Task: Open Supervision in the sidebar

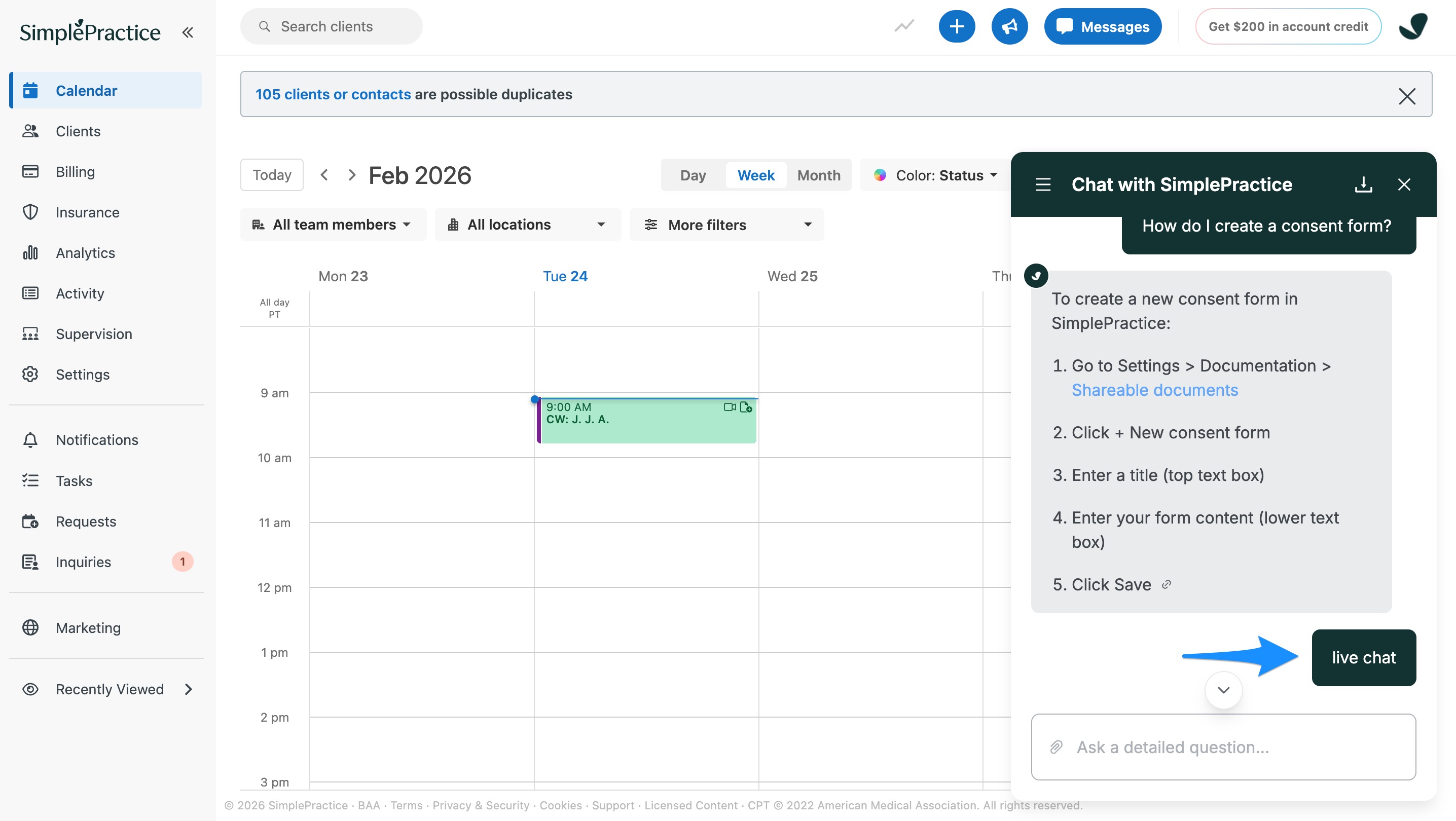Action: point(105,334)
